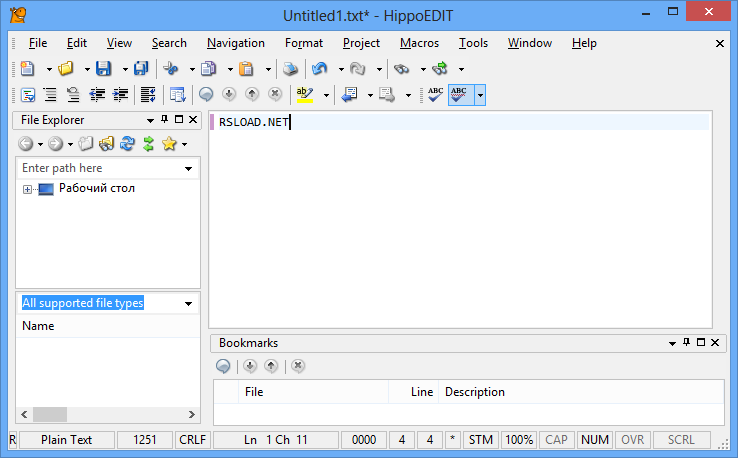Click the Favorites star icon in File Explorer

point(169,143)
